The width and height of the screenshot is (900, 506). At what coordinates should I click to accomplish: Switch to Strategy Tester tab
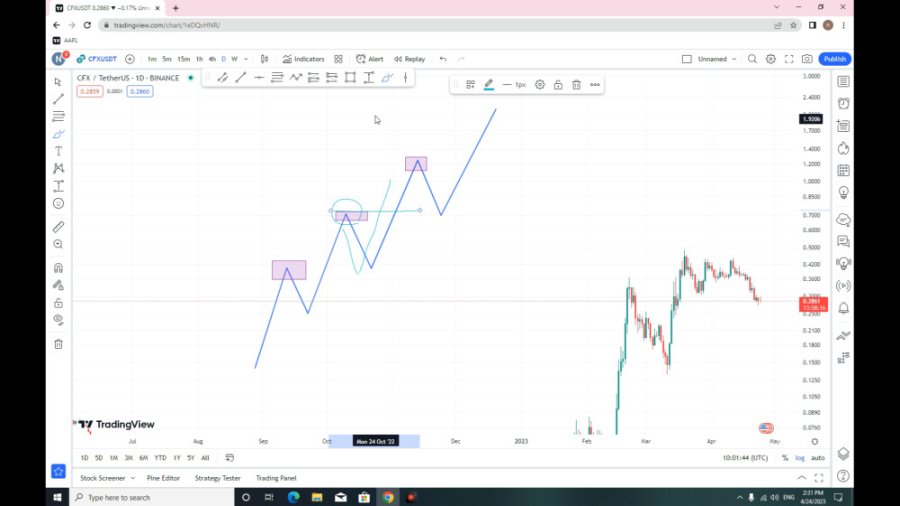pyautogui.click(x=217, y=478)
